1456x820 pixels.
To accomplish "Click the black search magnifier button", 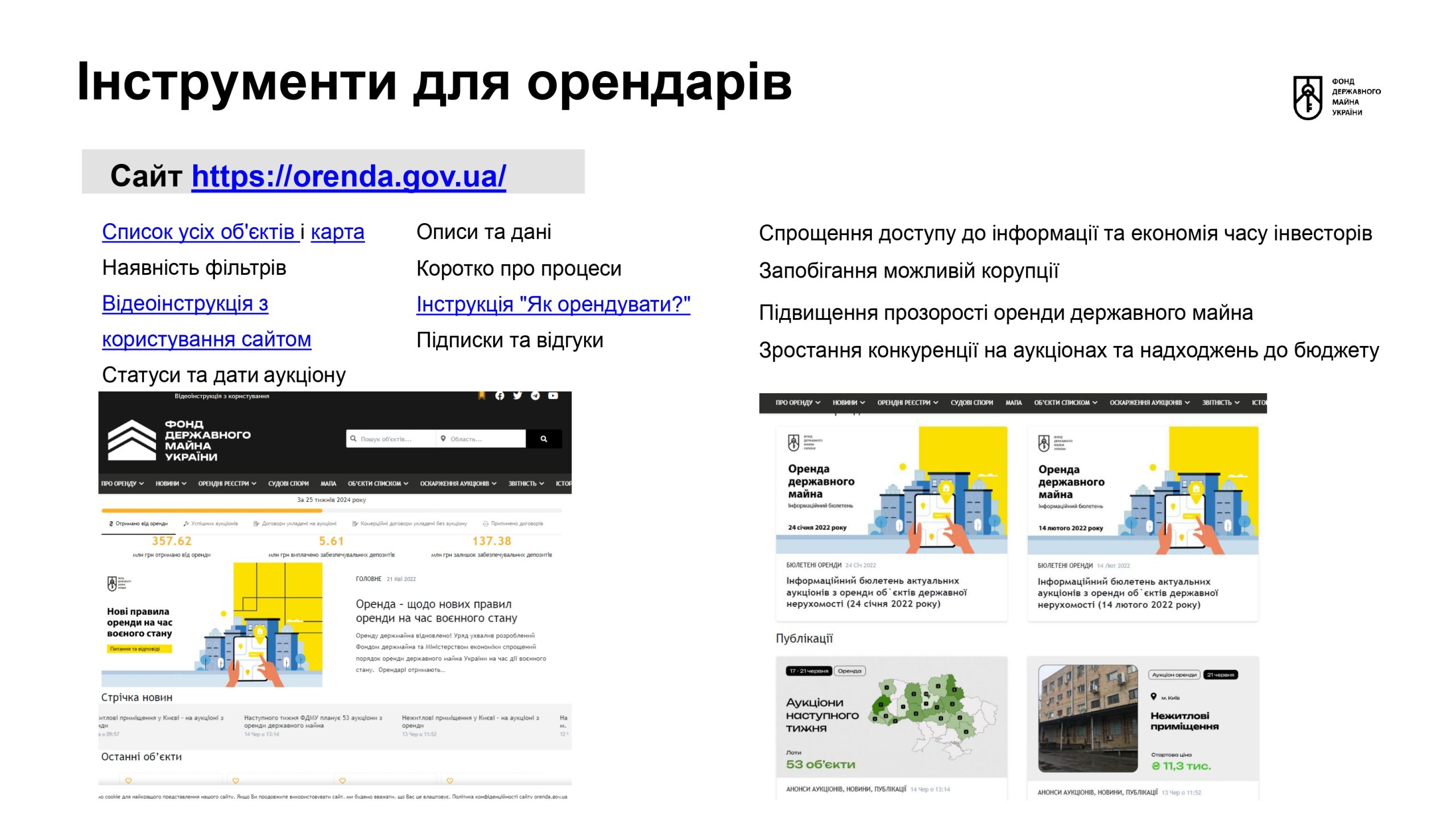I will tap(544, 439).
